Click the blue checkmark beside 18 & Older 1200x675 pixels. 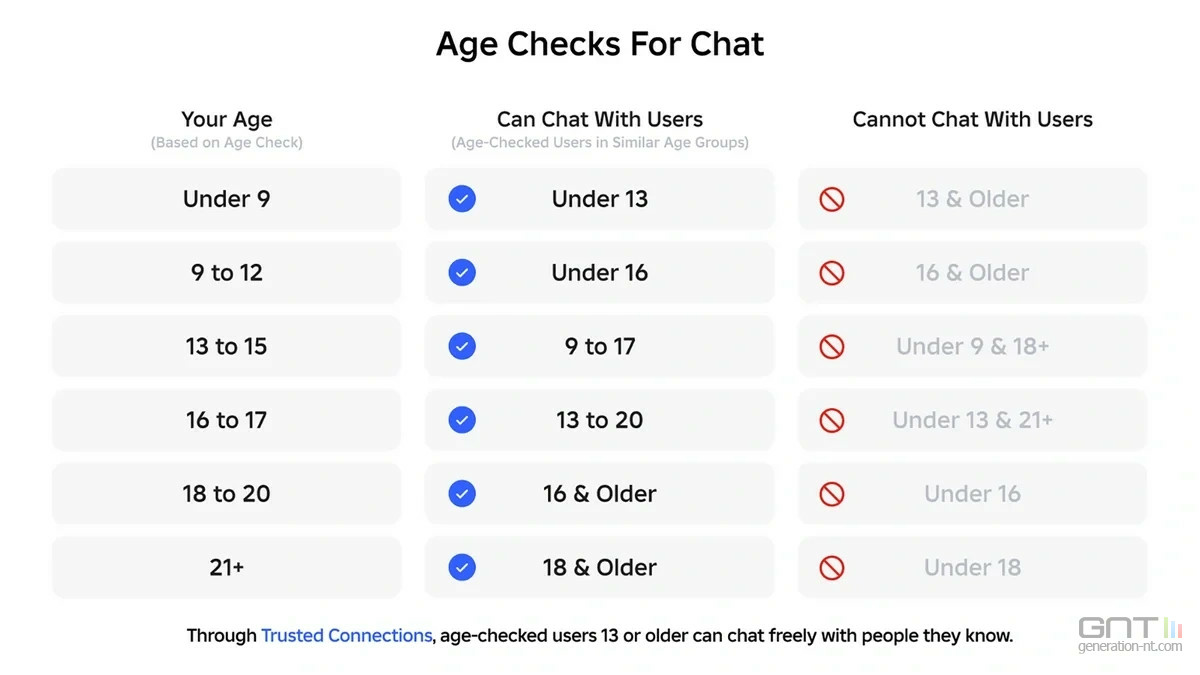pos(462,568)
